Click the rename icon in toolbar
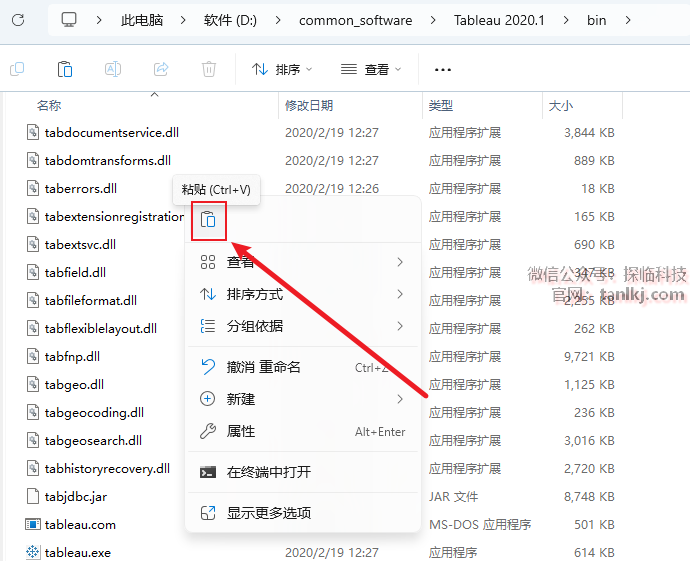690x561 pixels. [113, 69]
